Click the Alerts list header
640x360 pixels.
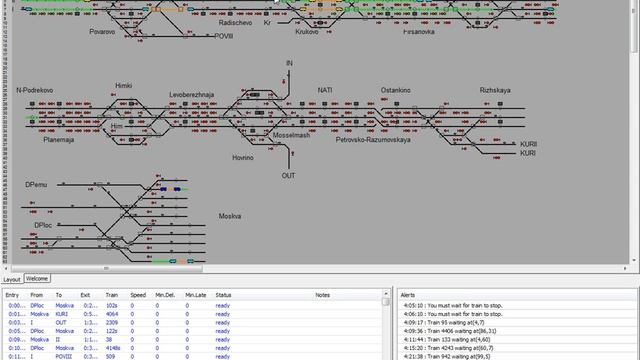408,295
